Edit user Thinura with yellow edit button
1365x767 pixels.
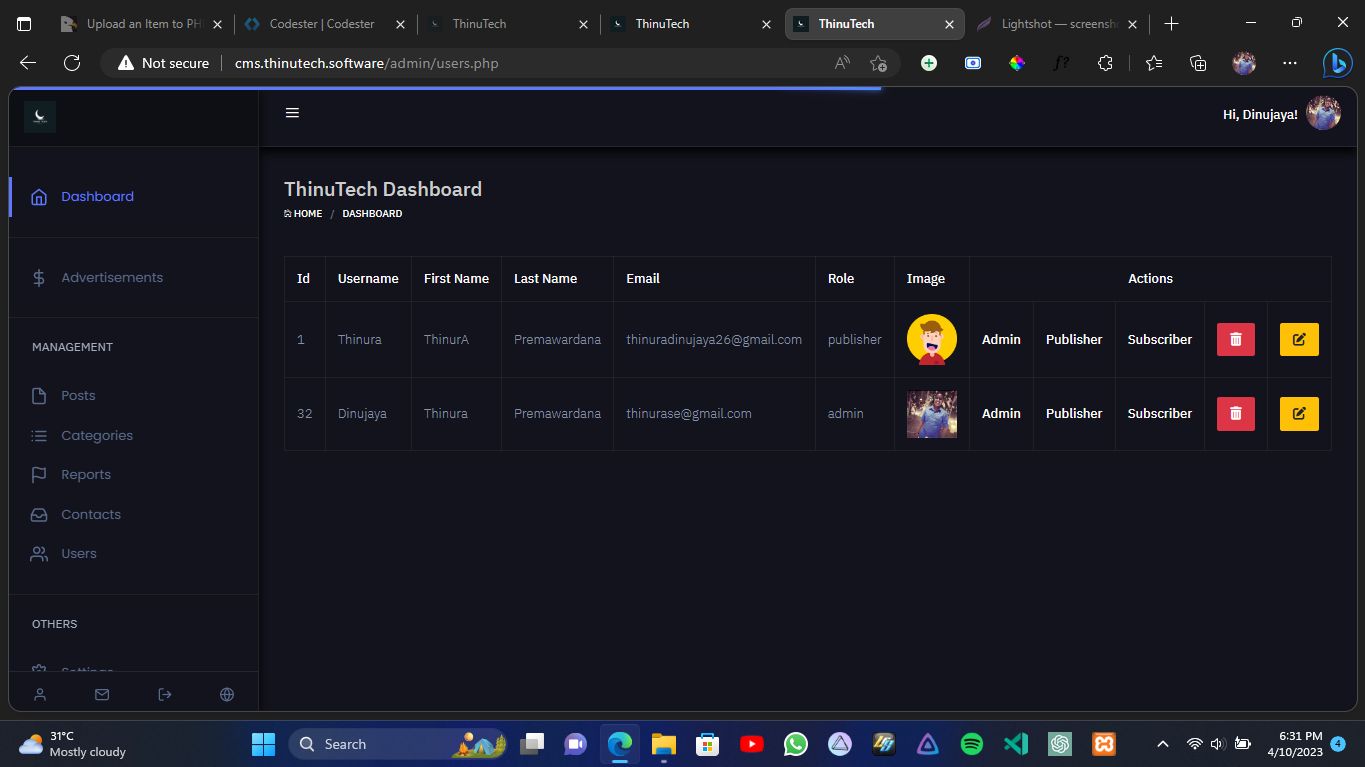1299,340
